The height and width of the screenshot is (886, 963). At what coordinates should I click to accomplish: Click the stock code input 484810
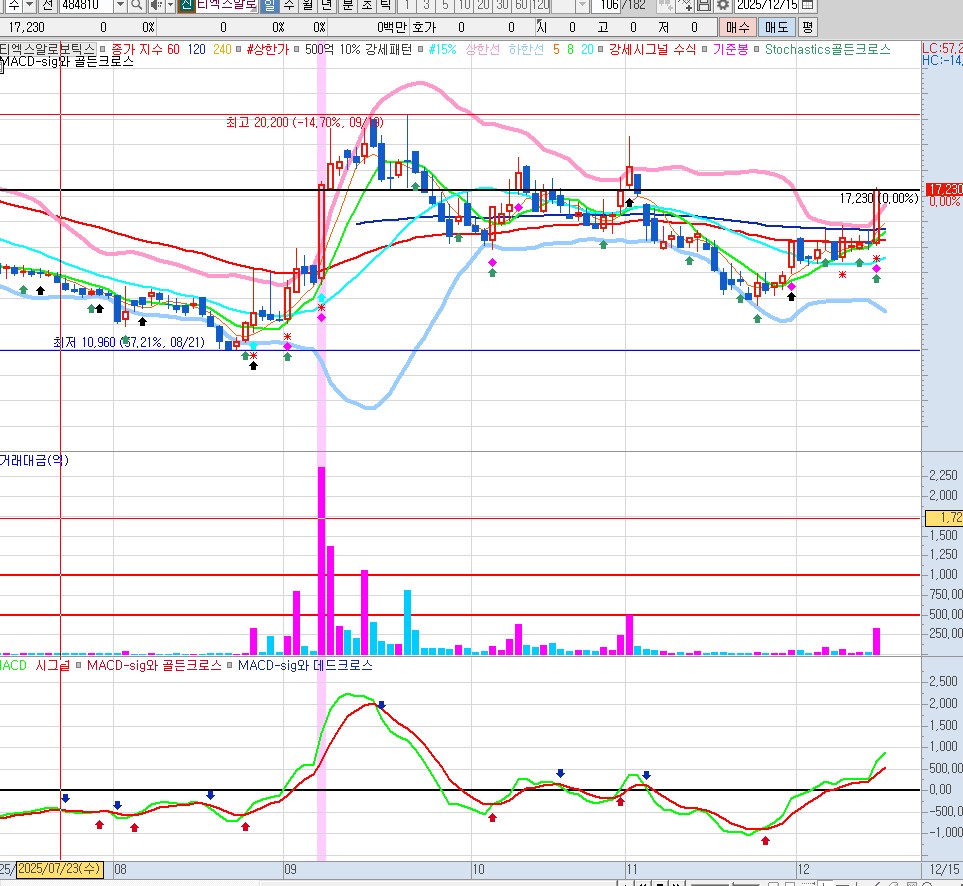[87, 6]
